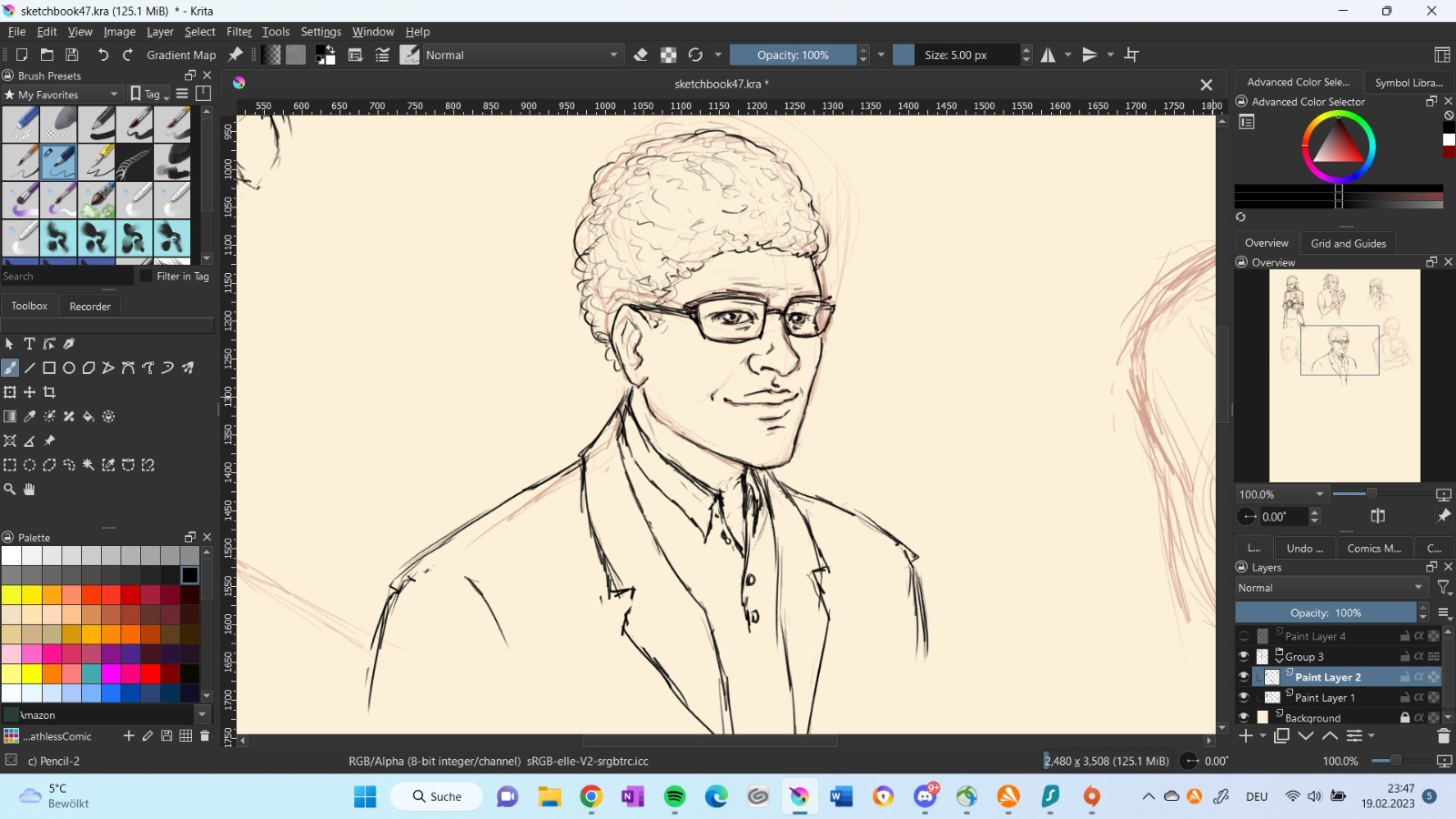Toggle visibility of Group 3 layer

(1244, 657)
